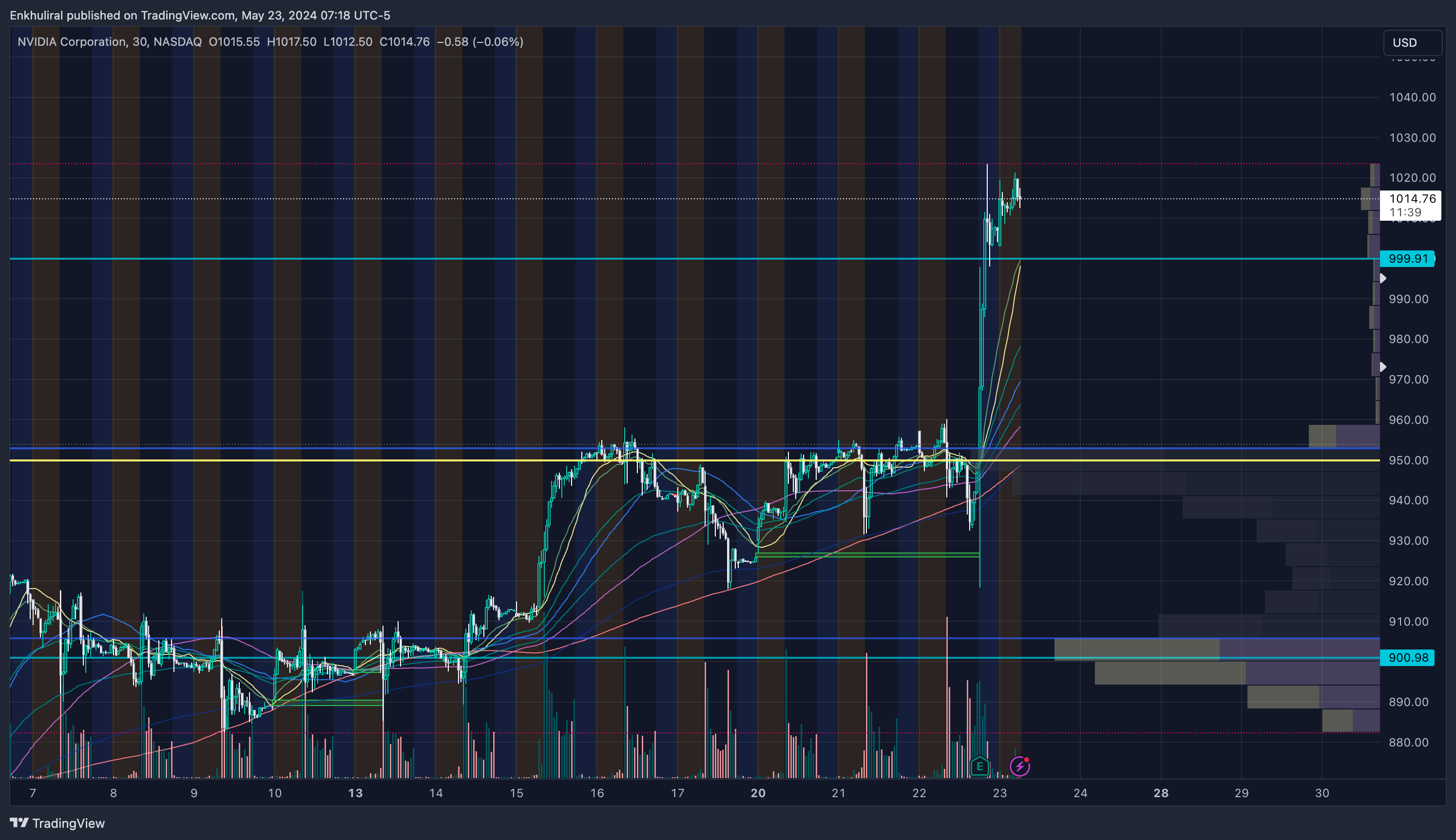Click date label 20 on time axis
The width and height of the screenshot is (1456, 840).
pyautogui.click(x=758, y=793)
